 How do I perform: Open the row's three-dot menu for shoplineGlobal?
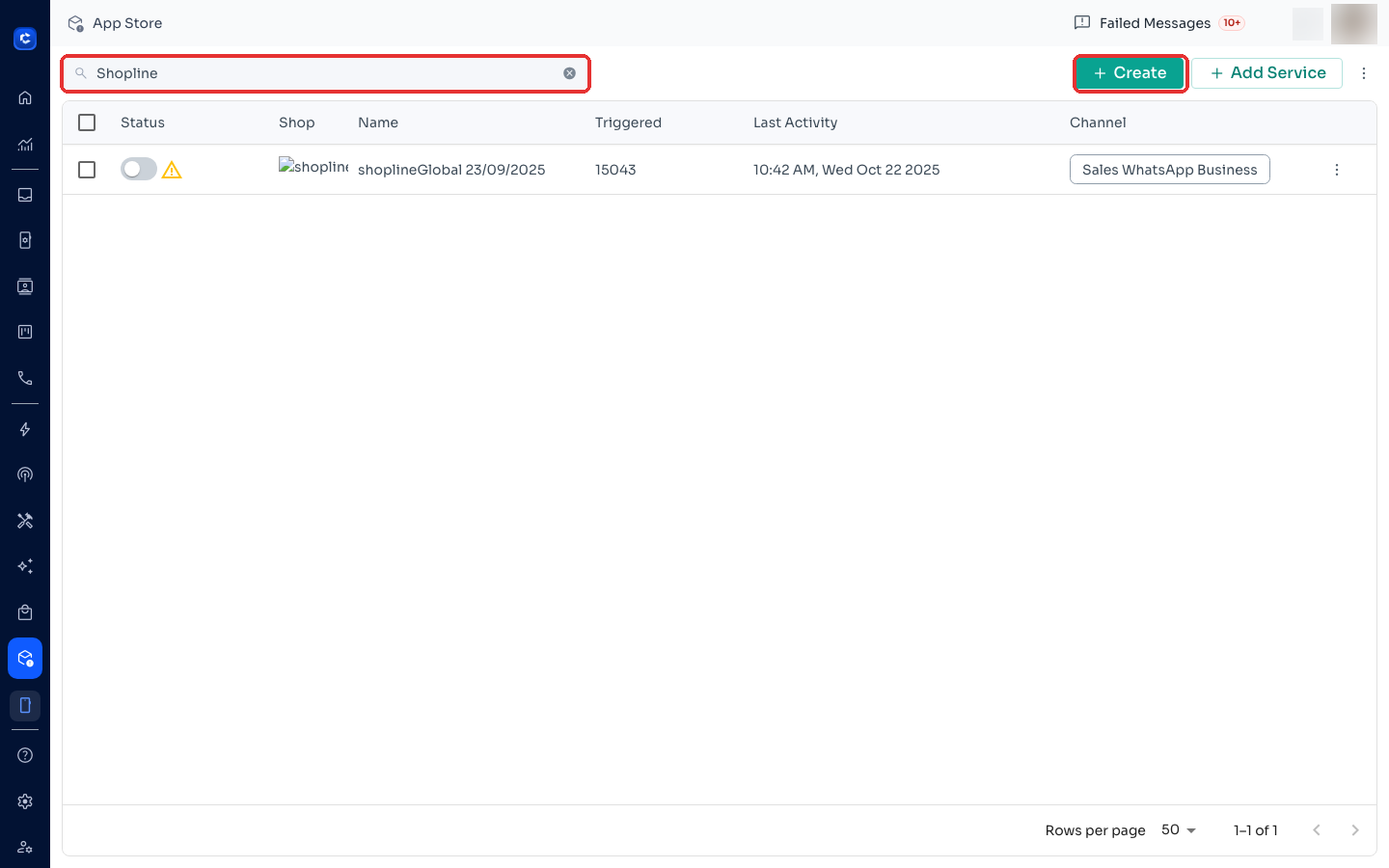point(1337,170)
